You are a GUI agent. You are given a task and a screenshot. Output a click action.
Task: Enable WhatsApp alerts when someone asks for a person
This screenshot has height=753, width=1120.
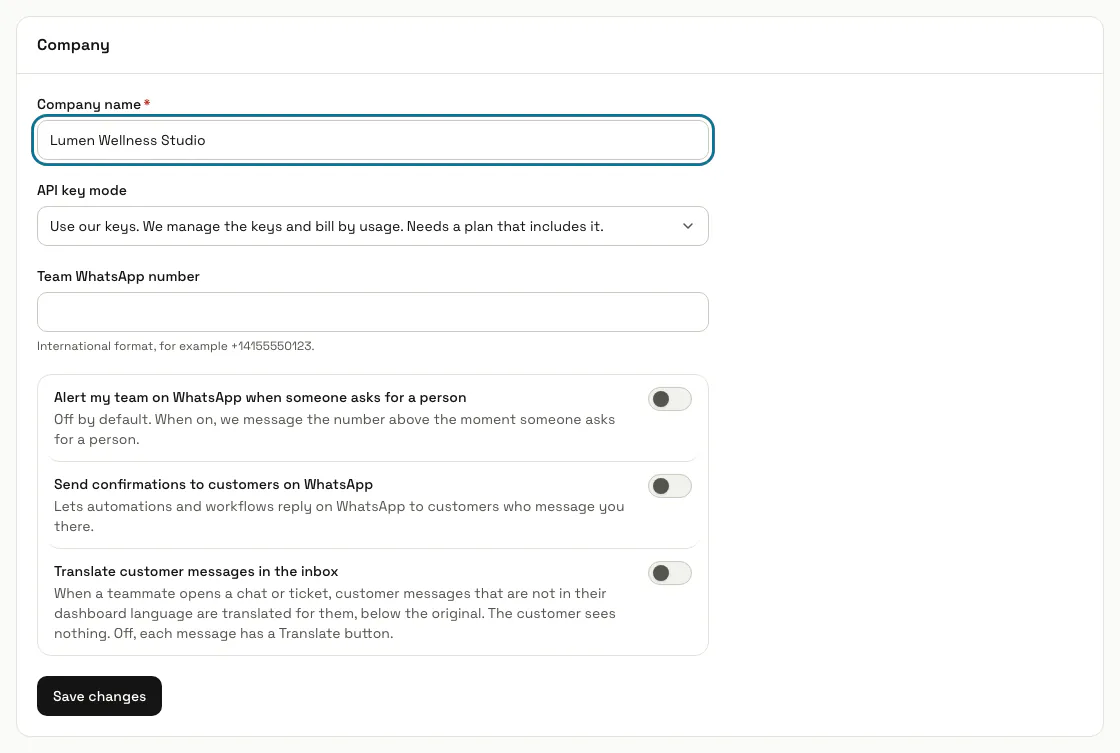pos(669,399)
